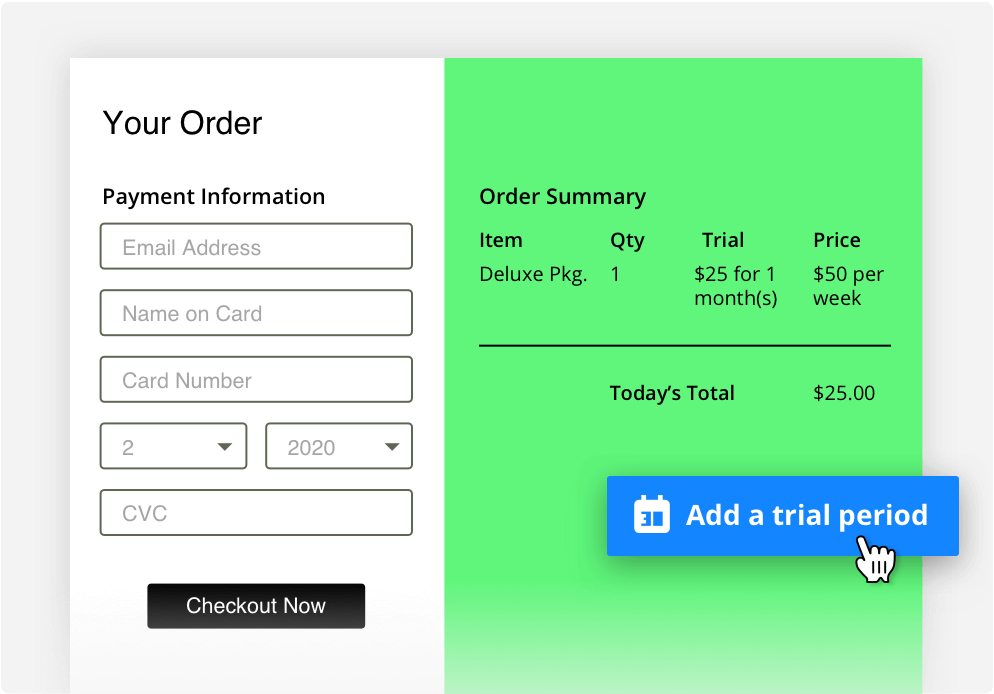Open the expiration month dropdown
Screen dimensions: 994x694
coord(173,446)
